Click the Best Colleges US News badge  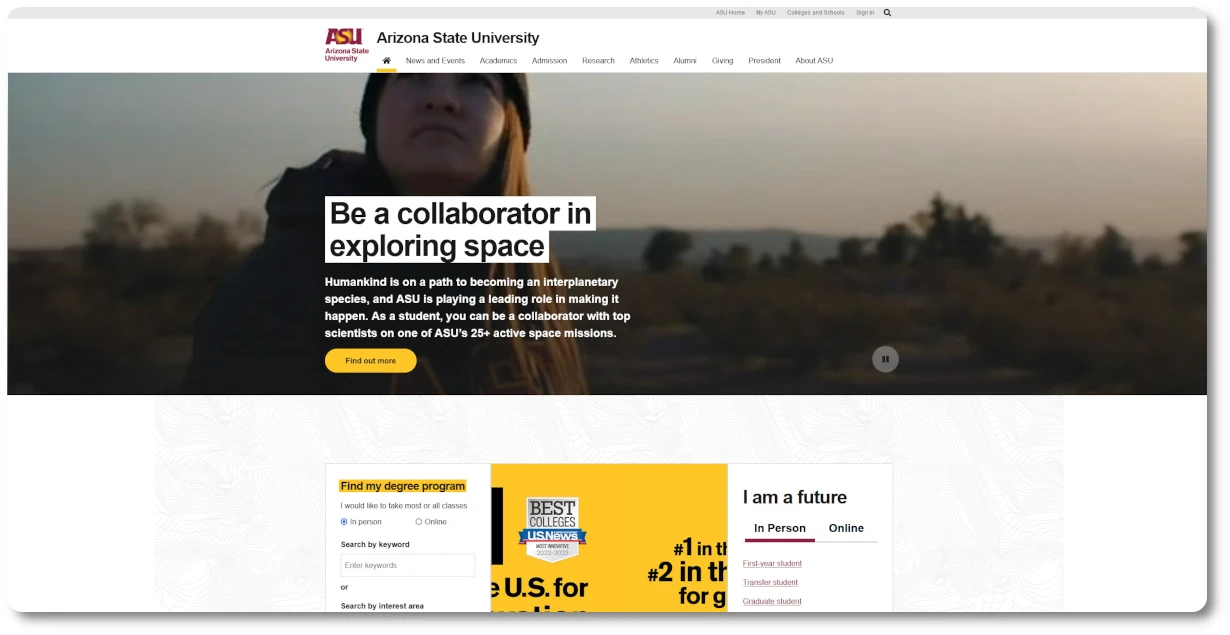(552, 529)
